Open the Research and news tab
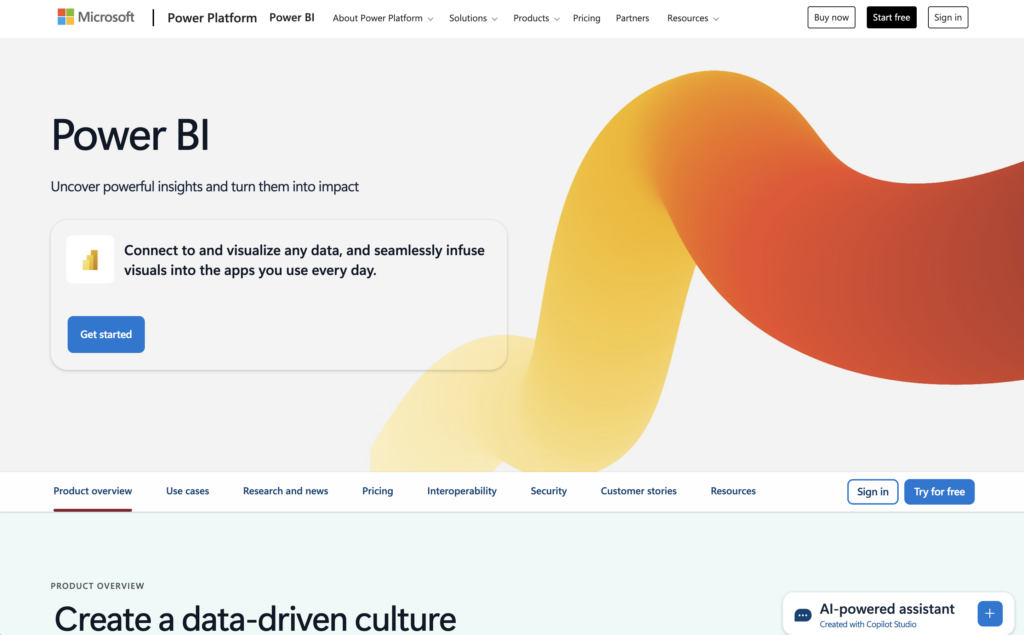Viewport: 1024px width, 635px height. coord(285,491)
